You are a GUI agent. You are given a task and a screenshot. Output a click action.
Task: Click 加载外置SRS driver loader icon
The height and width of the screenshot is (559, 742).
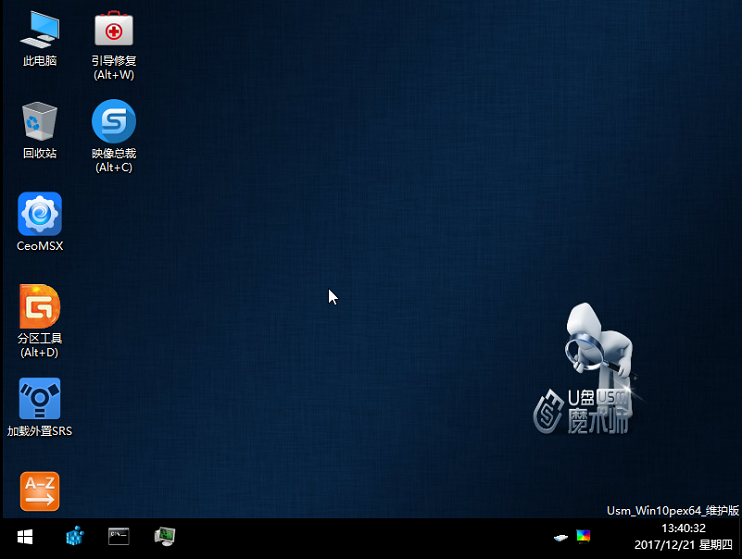tap(40, 398)
